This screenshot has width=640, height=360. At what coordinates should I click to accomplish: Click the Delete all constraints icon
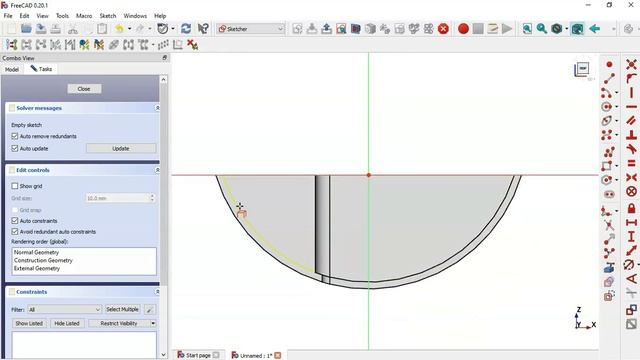pyautogui.click(x=192, y=44)
